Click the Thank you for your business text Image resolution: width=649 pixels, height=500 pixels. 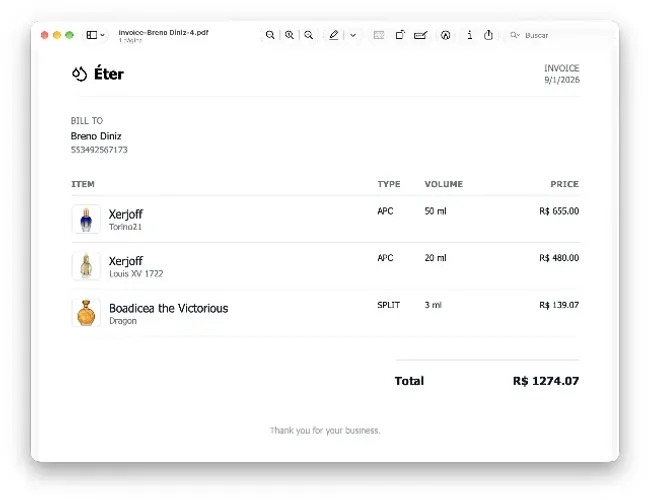pyautogui.click(x=325, y=430)
